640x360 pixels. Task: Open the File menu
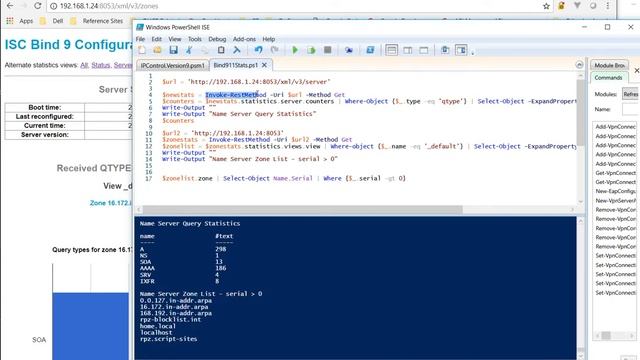140,39
